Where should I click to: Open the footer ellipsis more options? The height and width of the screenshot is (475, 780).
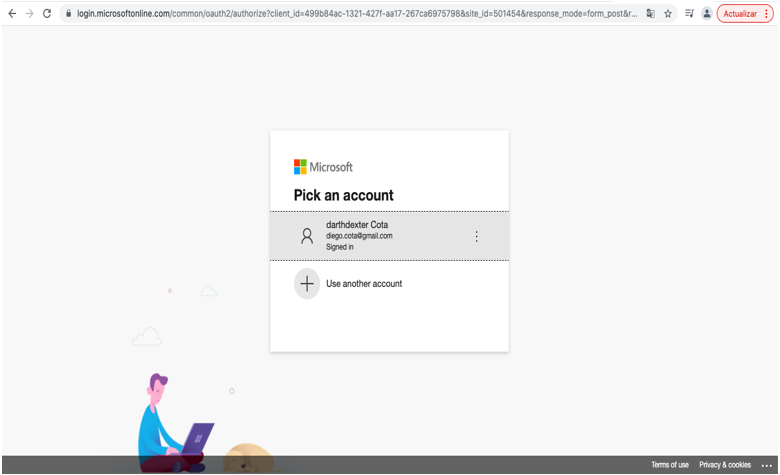[x=766, y=466]
